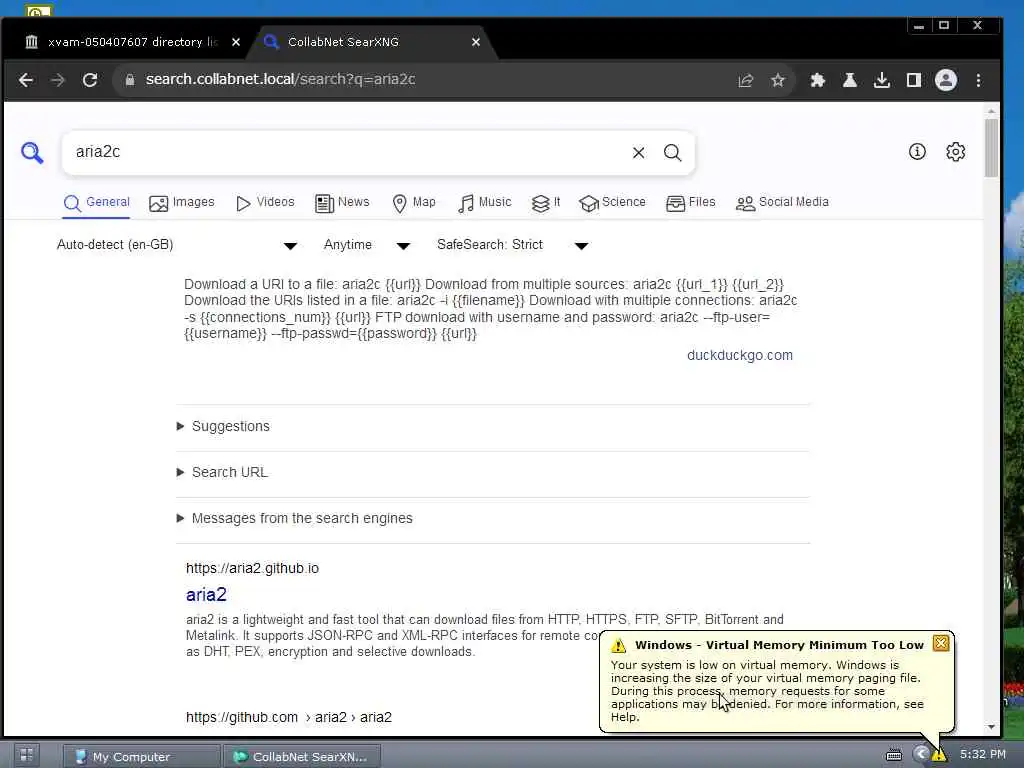
Task: Reload the current page
Action: (x=90, y=80)
